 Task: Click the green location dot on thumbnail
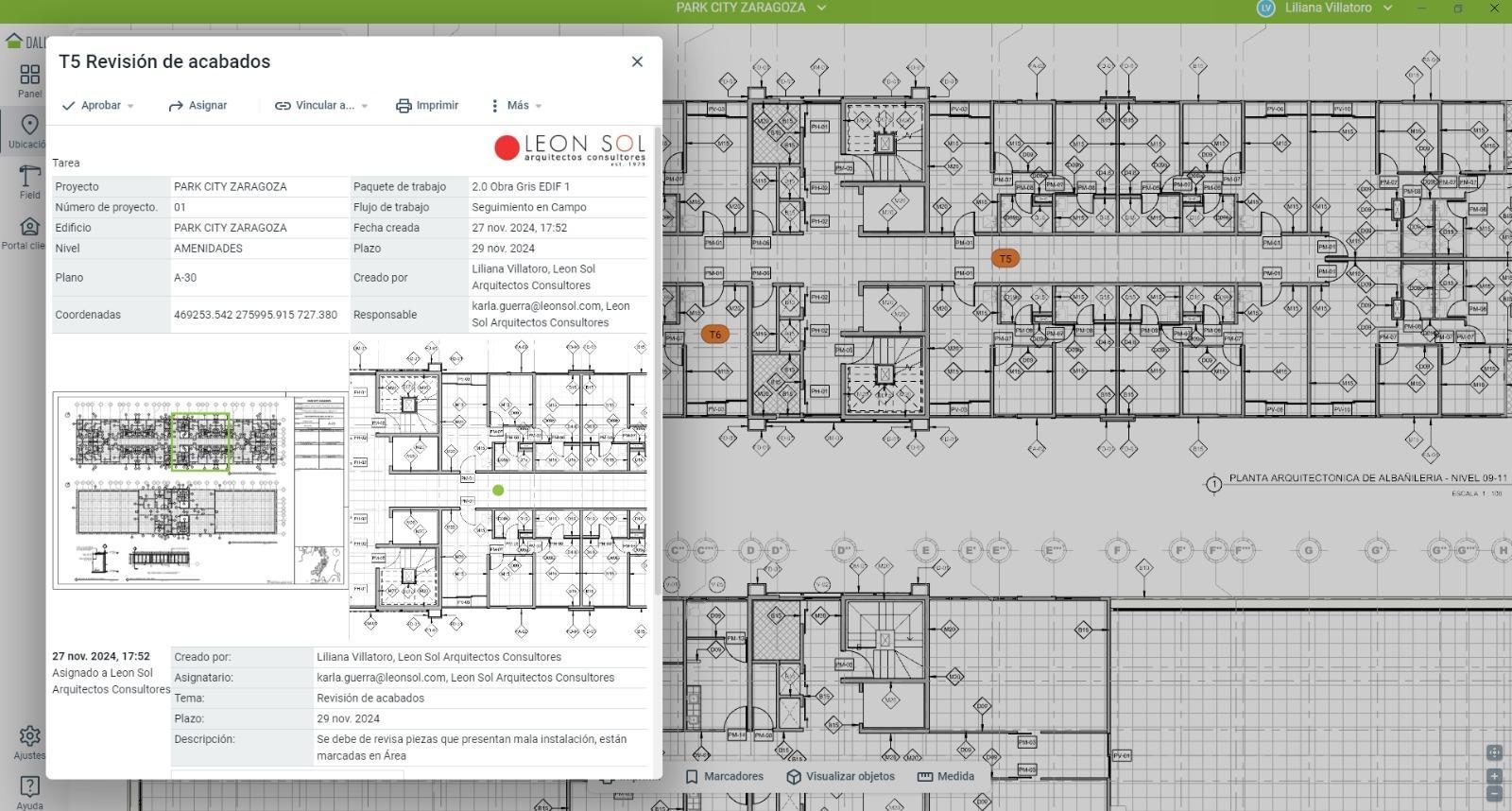coord(498,490)
